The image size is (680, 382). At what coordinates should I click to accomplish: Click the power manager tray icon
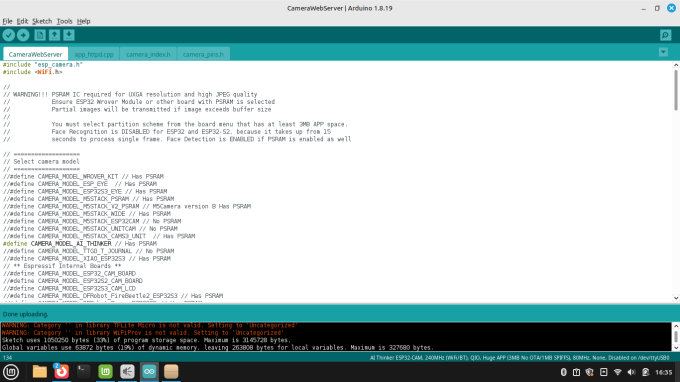click(x=645, y=372)
